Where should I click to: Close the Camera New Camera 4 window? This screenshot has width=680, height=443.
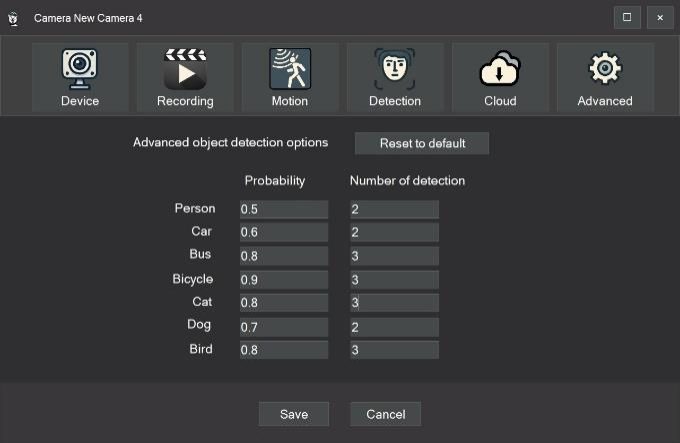(x=659, y=18)
